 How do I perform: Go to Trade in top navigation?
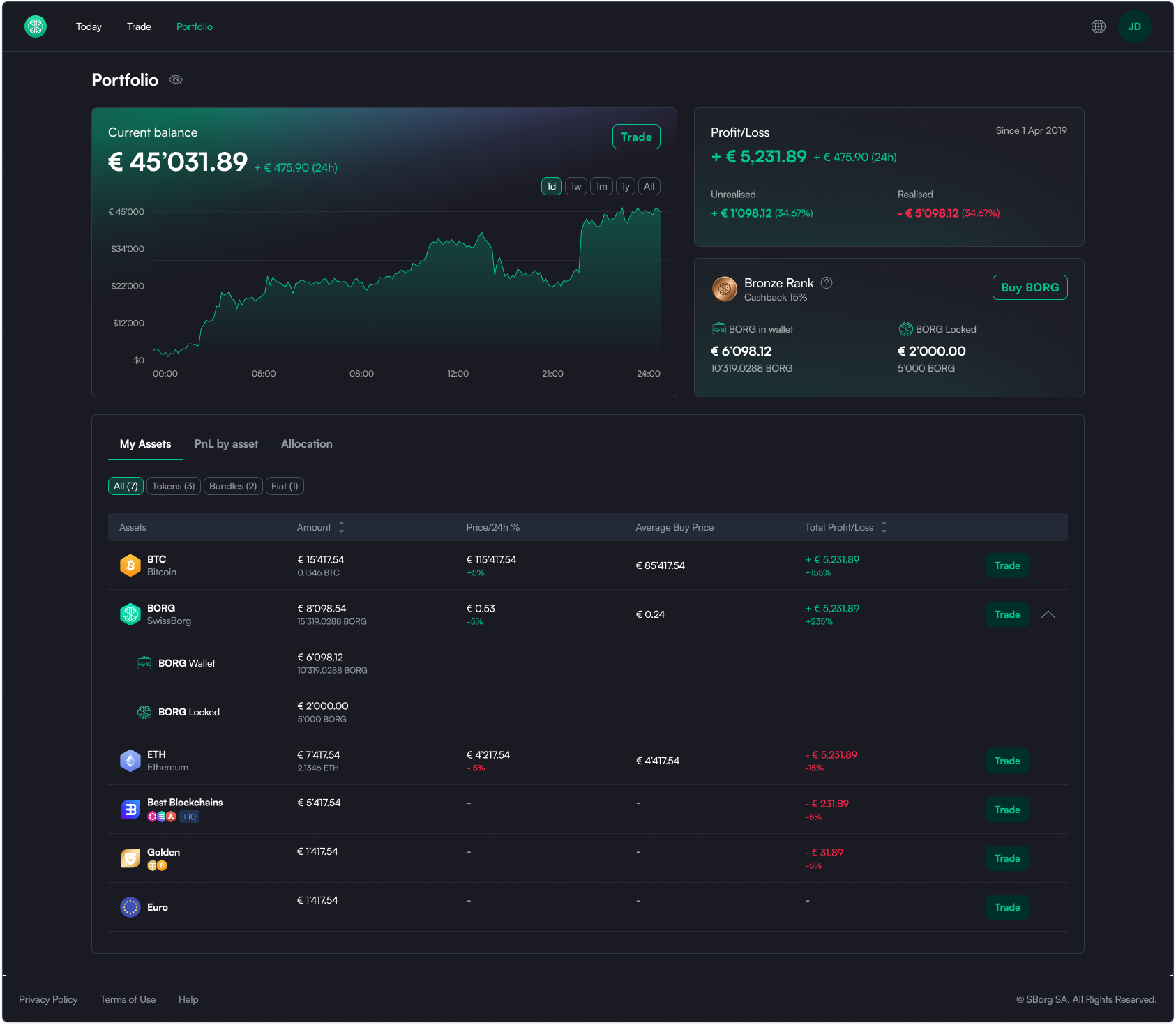[139, 26]
